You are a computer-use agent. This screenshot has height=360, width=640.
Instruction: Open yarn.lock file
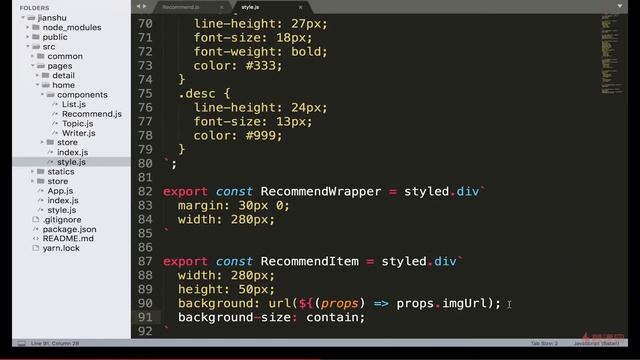tap(61, 248)
